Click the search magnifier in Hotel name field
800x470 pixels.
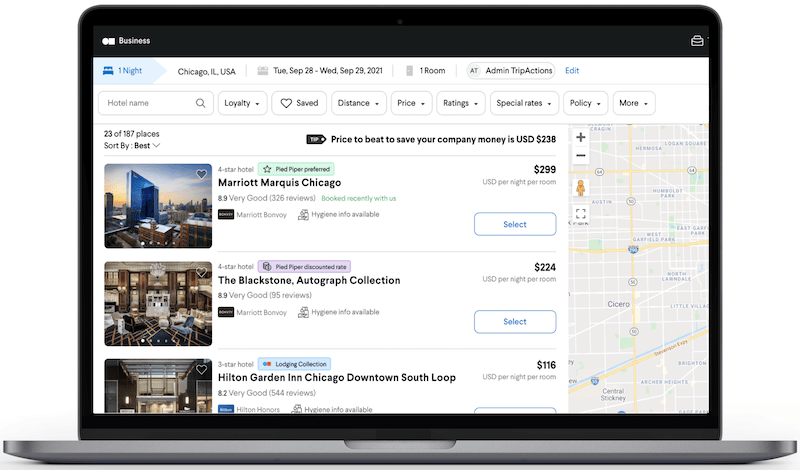(x=201, y=103)
